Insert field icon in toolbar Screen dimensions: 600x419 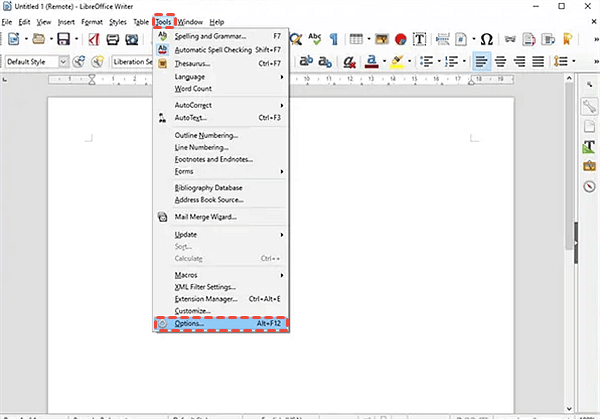(x=461, y=39)
